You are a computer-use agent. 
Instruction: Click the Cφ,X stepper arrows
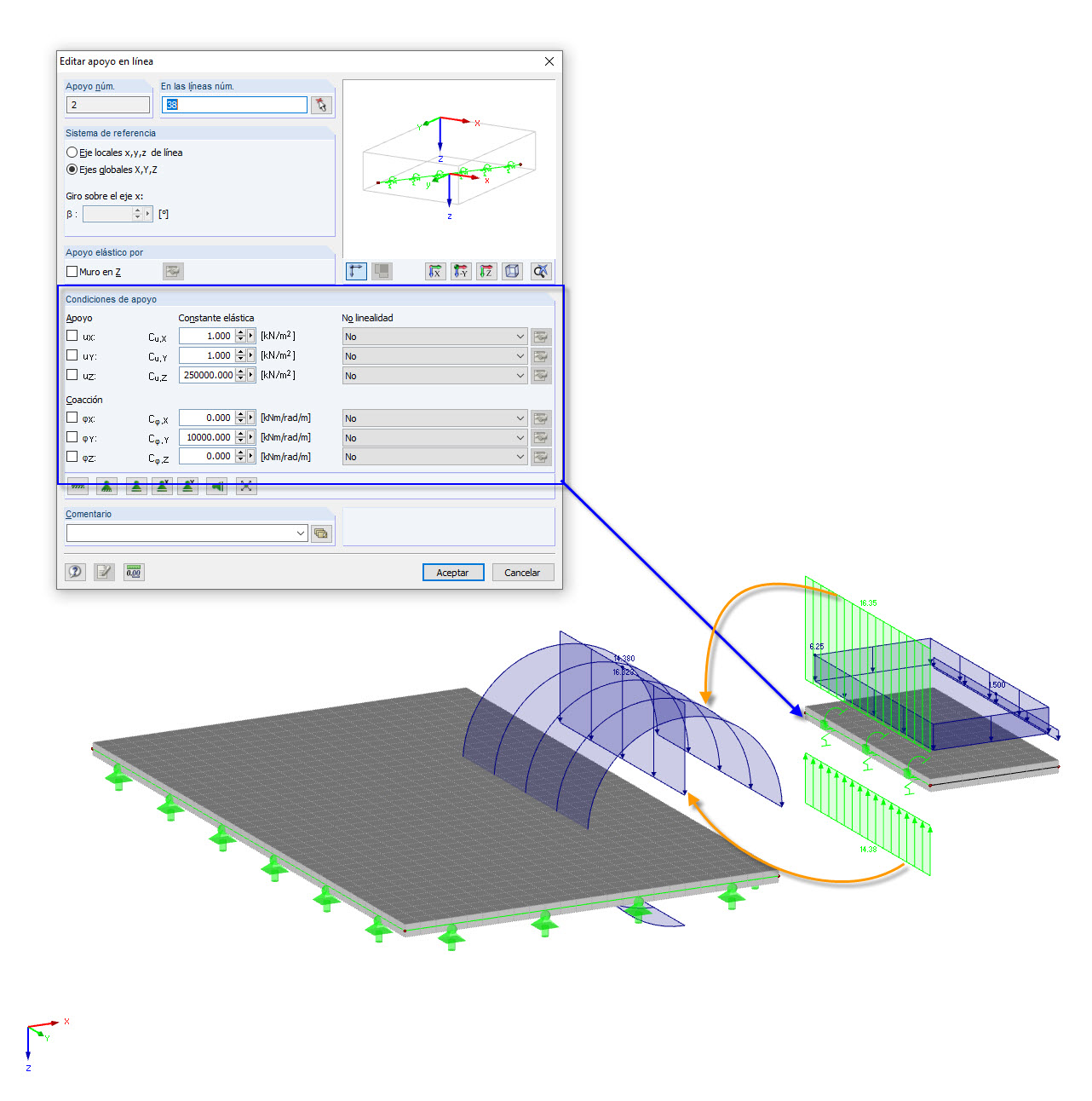click(x=241, y=418)
